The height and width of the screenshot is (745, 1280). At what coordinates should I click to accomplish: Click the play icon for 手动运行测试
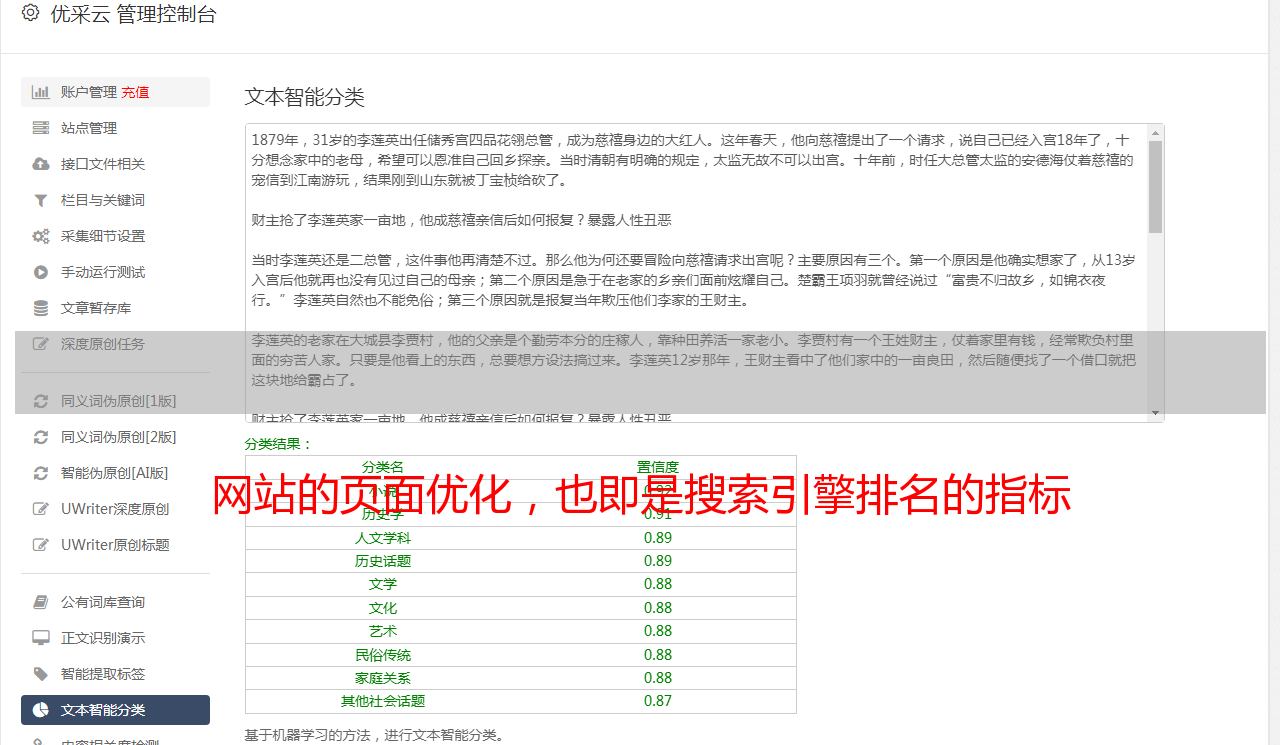click(x=41, y=272)
